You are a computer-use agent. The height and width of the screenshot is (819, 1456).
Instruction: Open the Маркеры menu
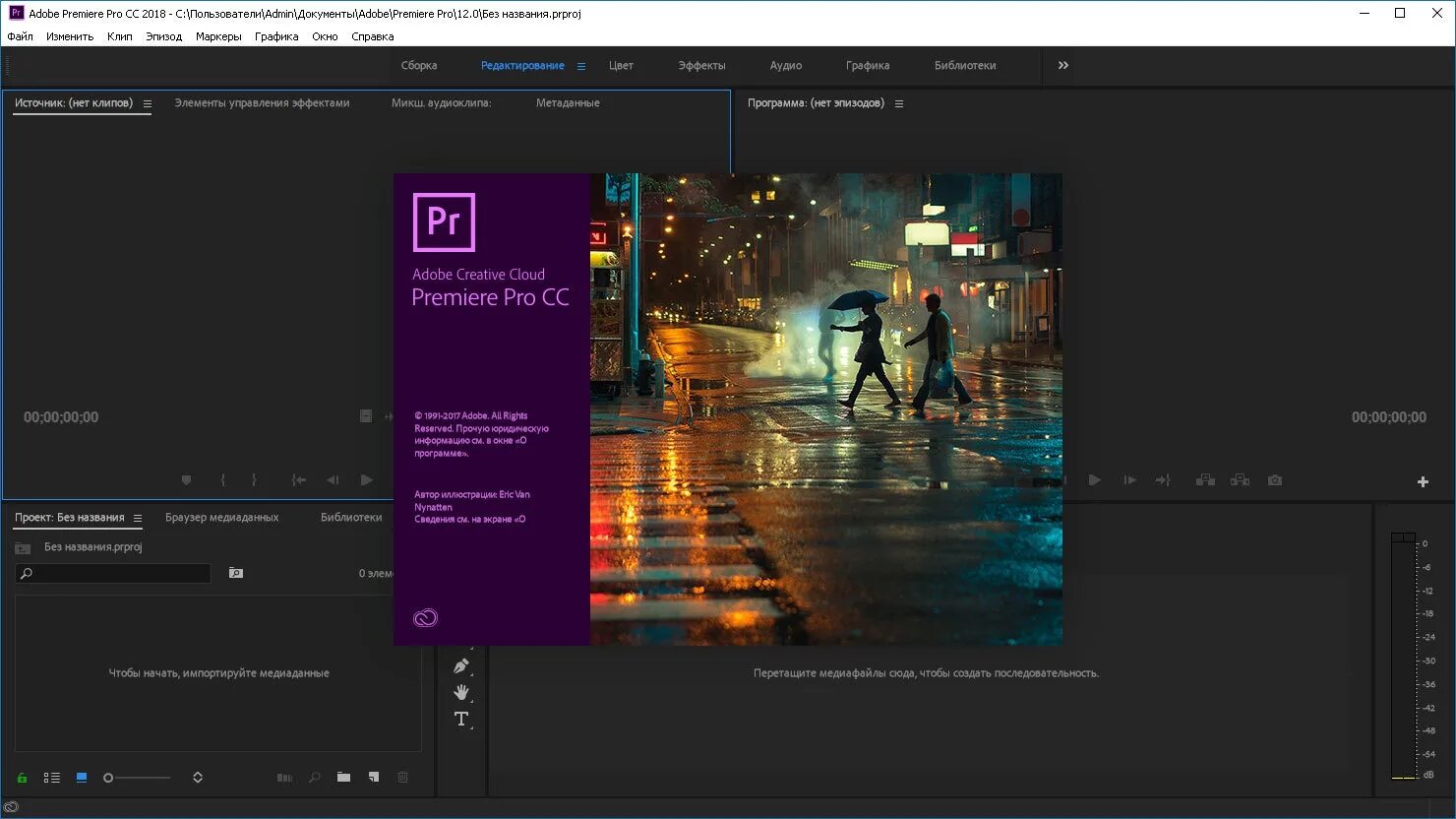[218, 36]
